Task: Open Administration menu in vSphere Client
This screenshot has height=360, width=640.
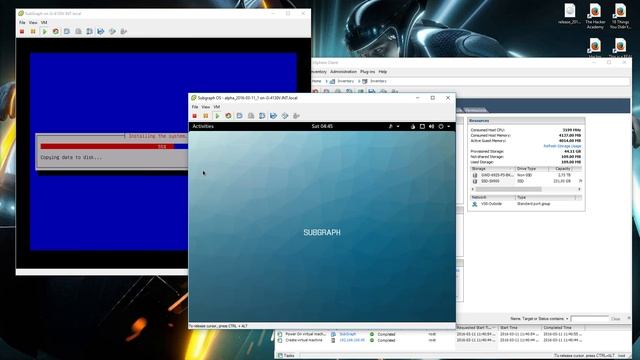Action: [x=343, y=72]
